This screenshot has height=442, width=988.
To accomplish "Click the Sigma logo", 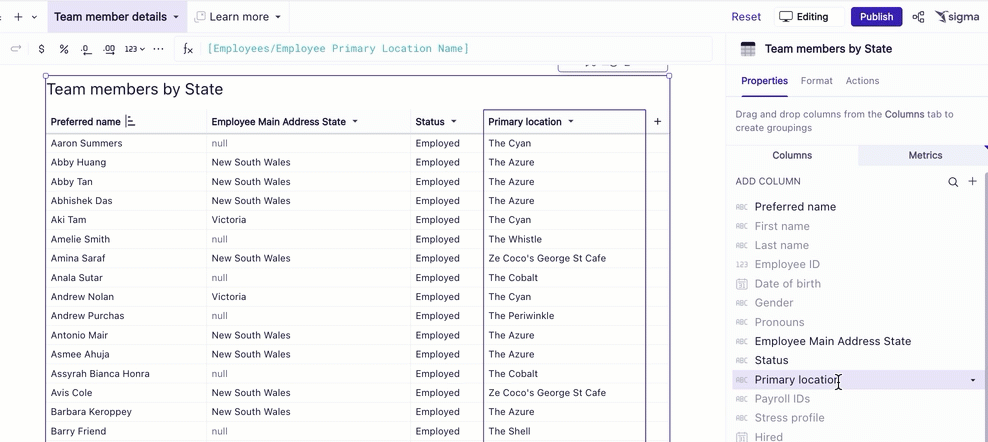I will click(956, 17).
